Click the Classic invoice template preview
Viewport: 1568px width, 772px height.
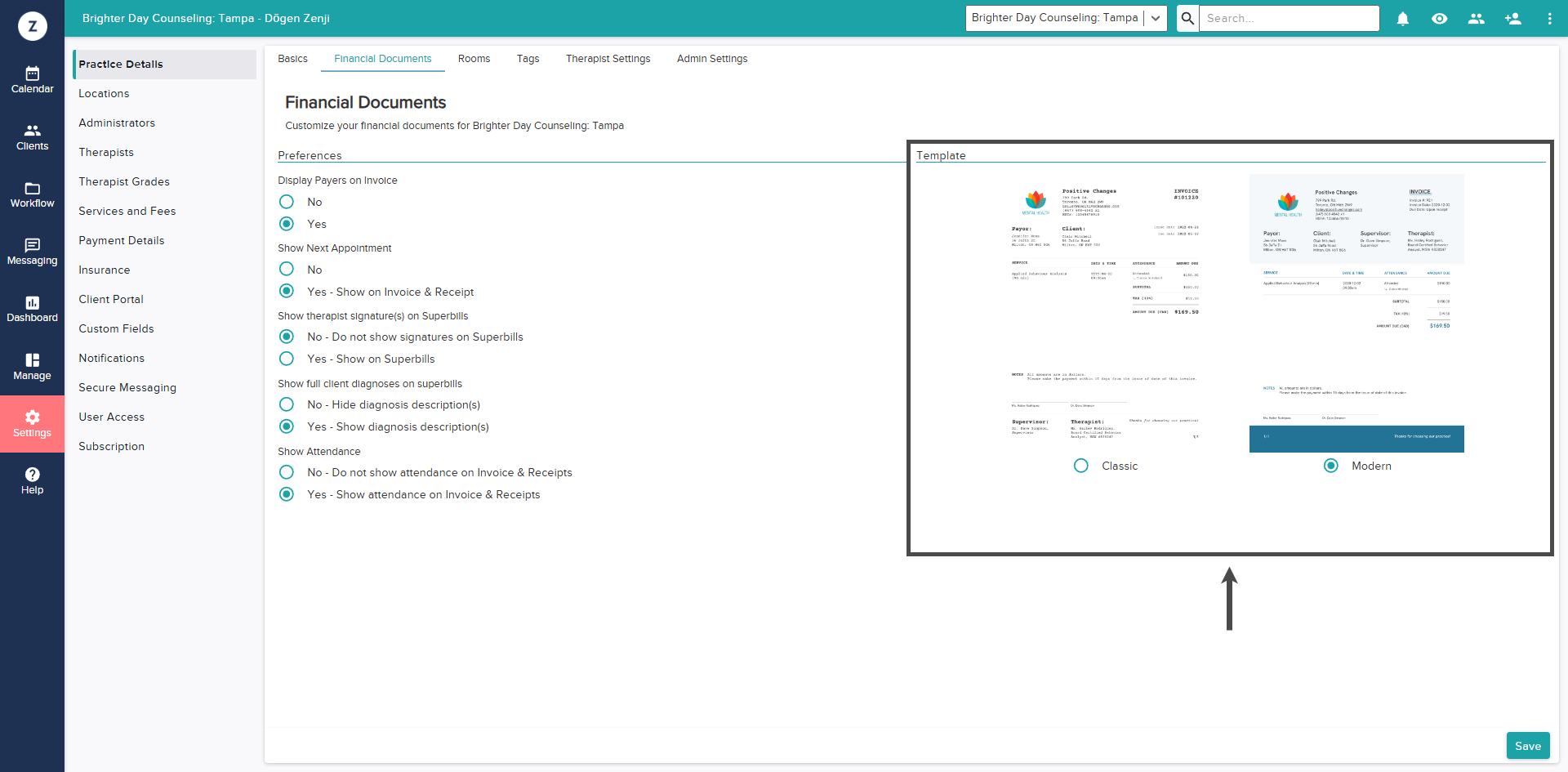[1105, 314]
